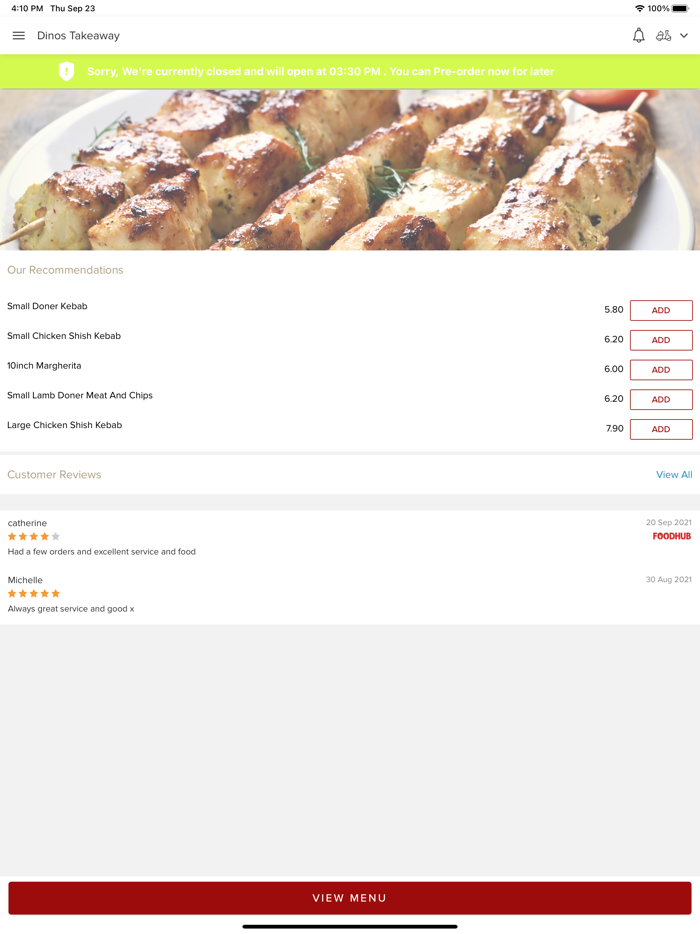Click the group ordering icon beside the bell
Image resolution: width=700 pixels, height=934 pixels.
(x=665, y=35)
